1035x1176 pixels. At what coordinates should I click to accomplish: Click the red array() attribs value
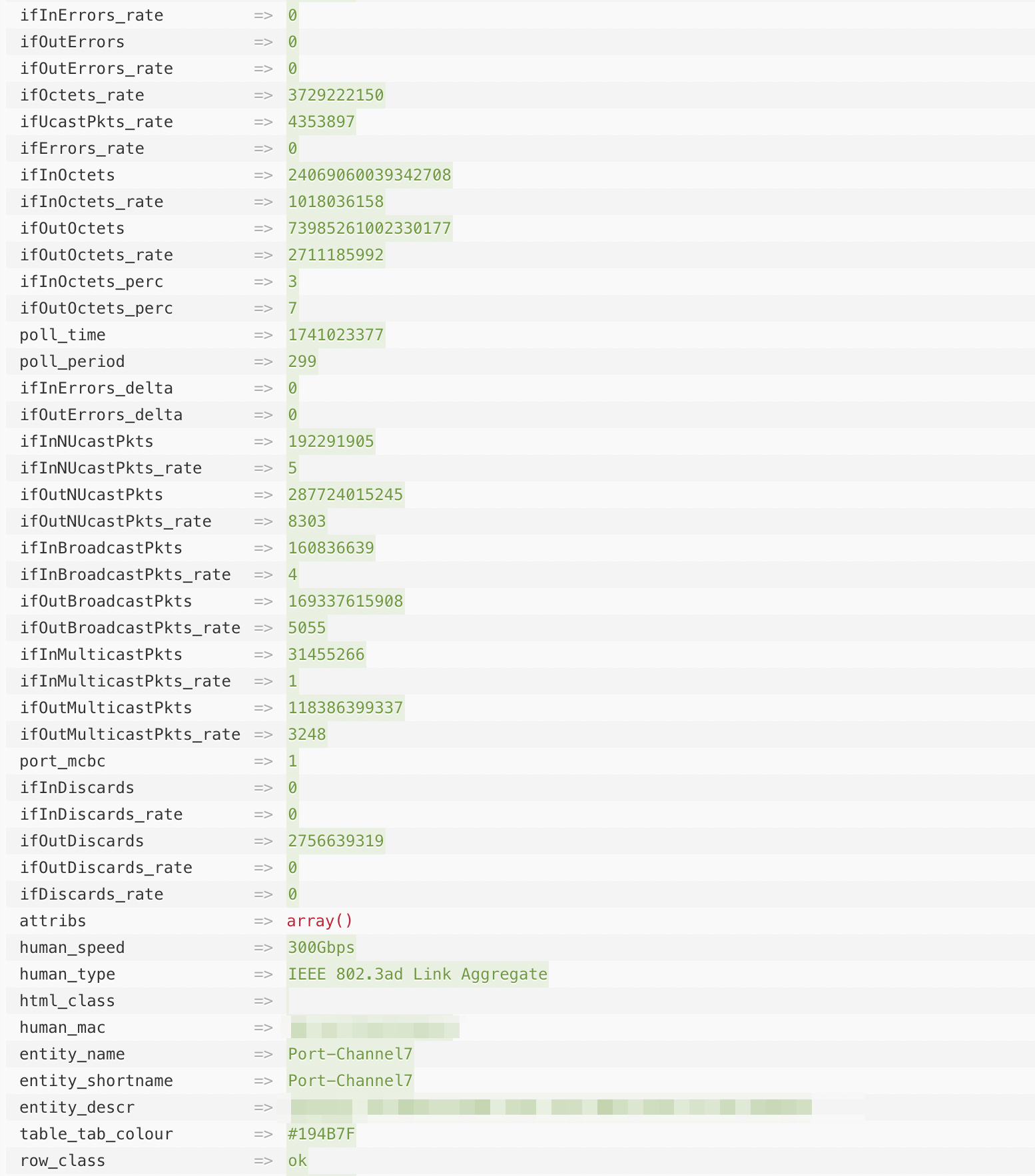coord(320,921)
